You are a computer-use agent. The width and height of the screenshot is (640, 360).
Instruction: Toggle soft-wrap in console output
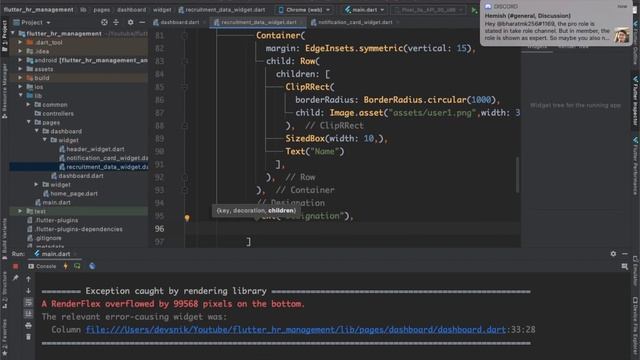coord(28,302)
